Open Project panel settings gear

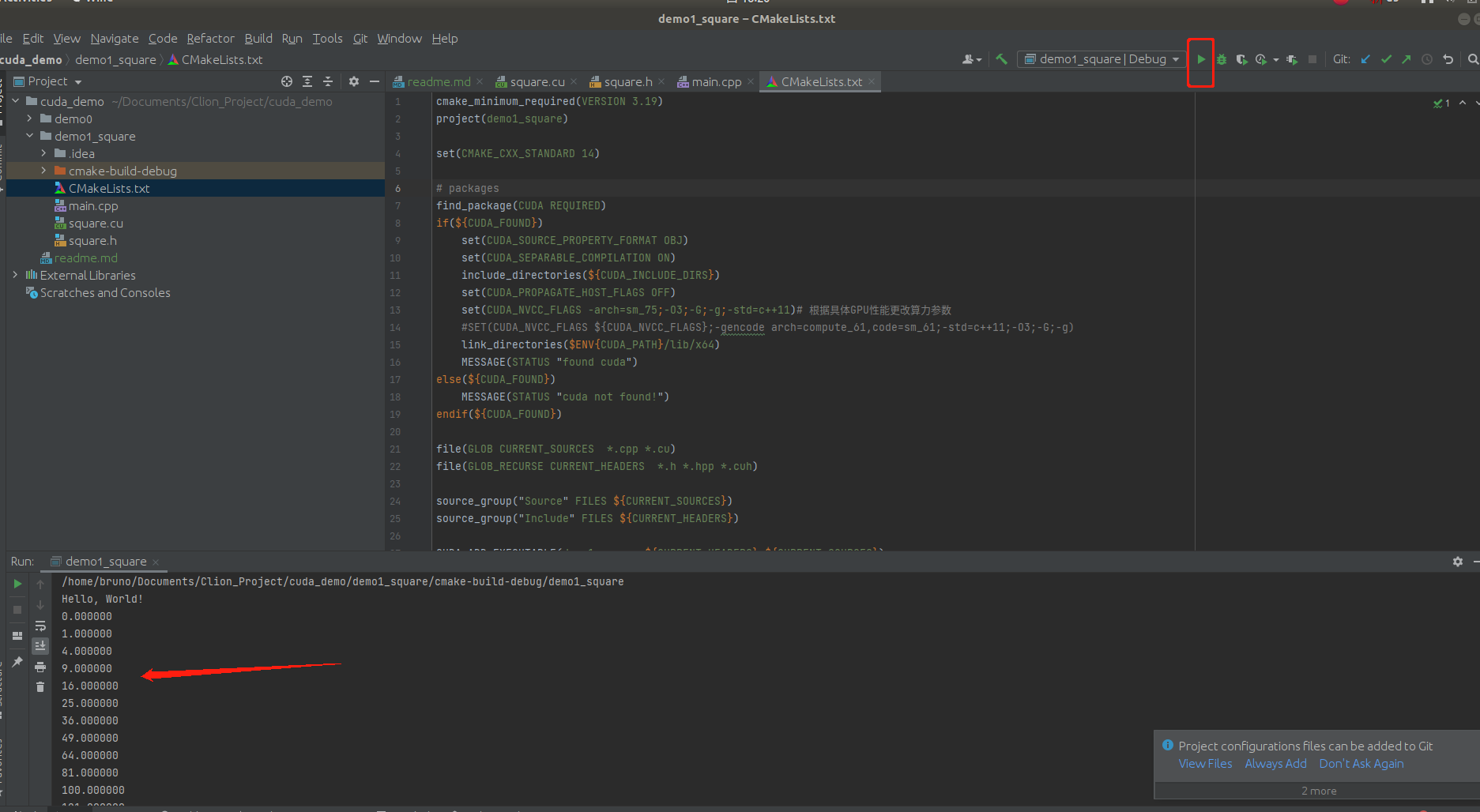tap(354, 81)
